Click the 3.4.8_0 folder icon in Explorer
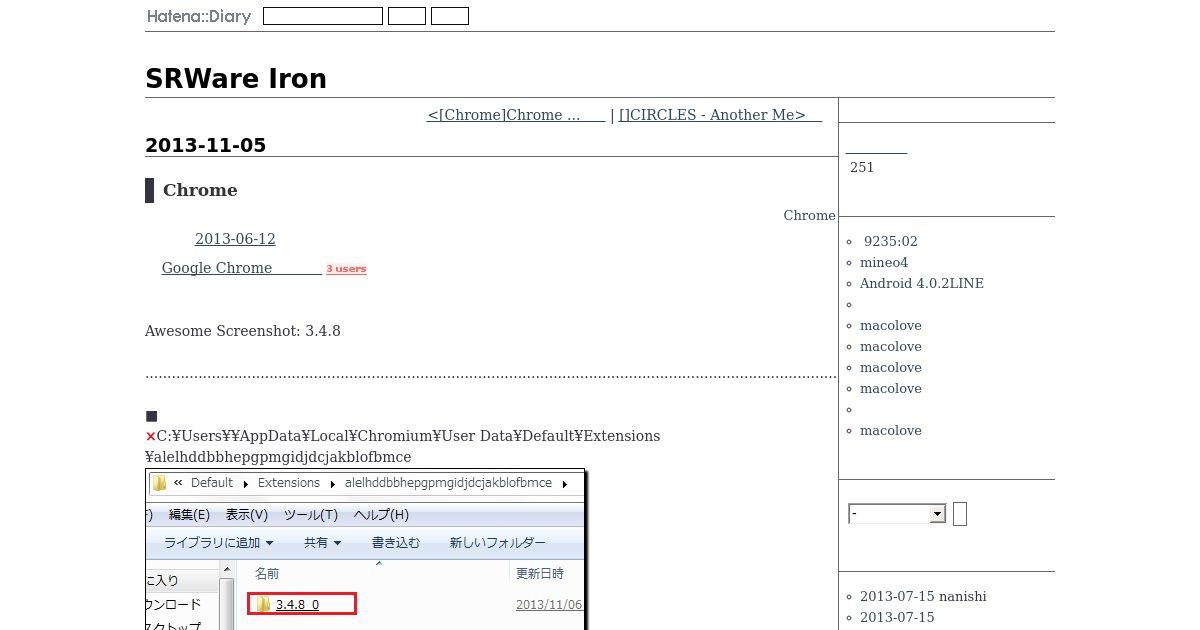Screen dimensions: 1200x630 [x=263, y=604]
